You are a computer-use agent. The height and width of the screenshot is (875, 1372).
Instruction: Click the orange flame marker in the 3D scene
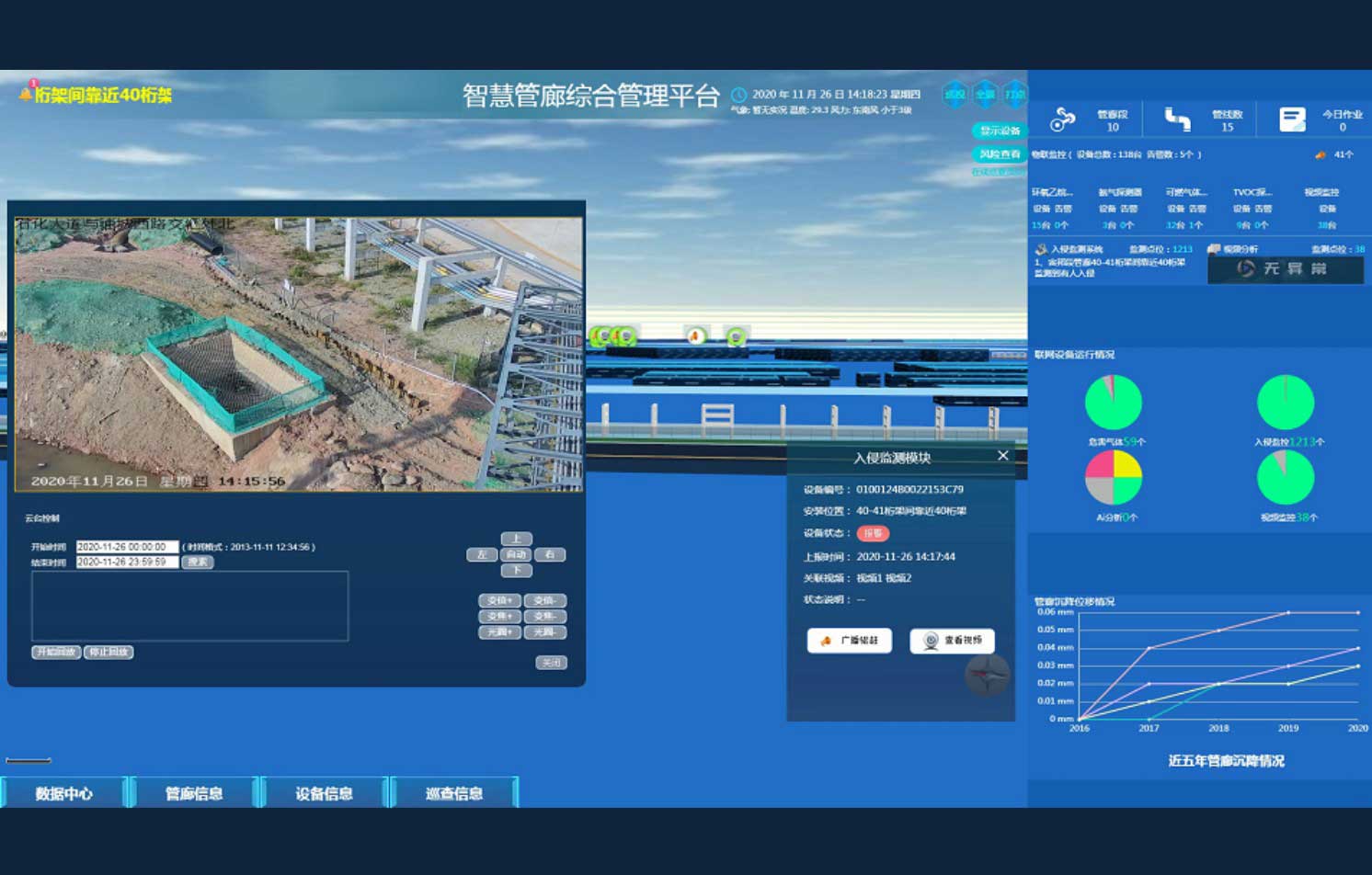(696, 336)
